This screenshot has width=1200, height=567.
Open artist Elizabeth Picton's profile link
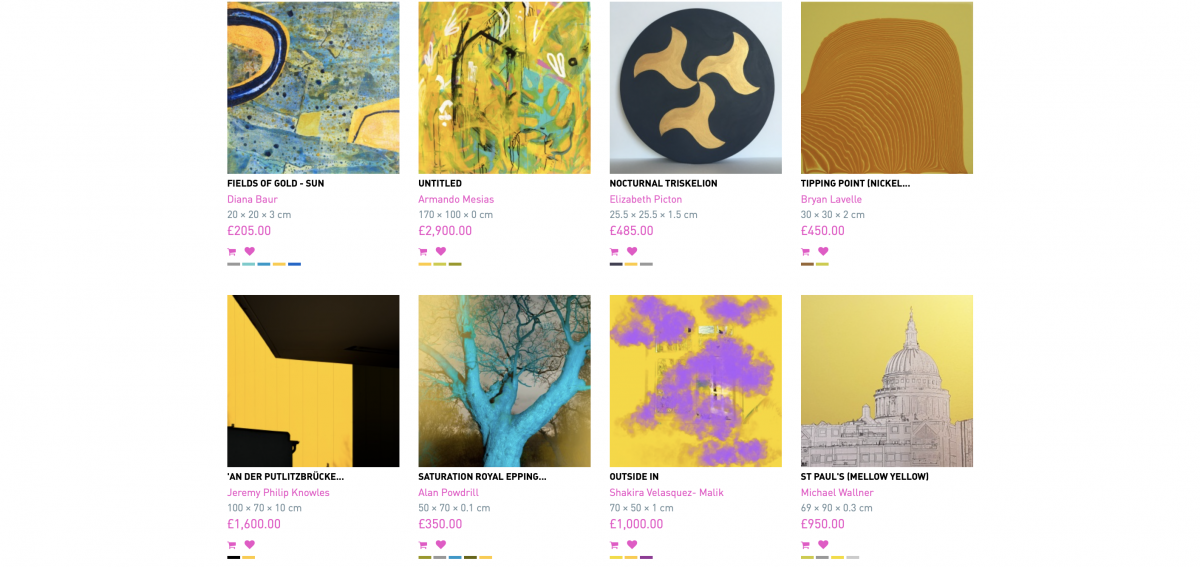click(x=645, y=199)
